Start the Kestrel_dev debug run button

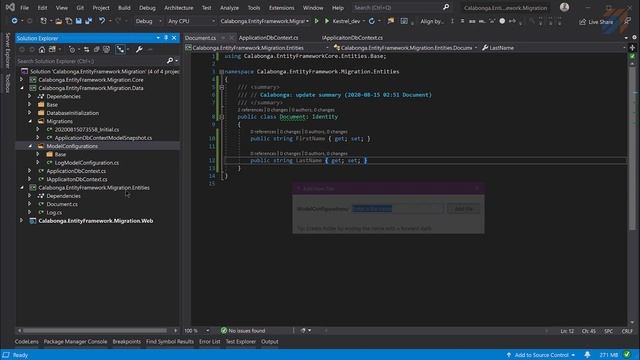342,21
